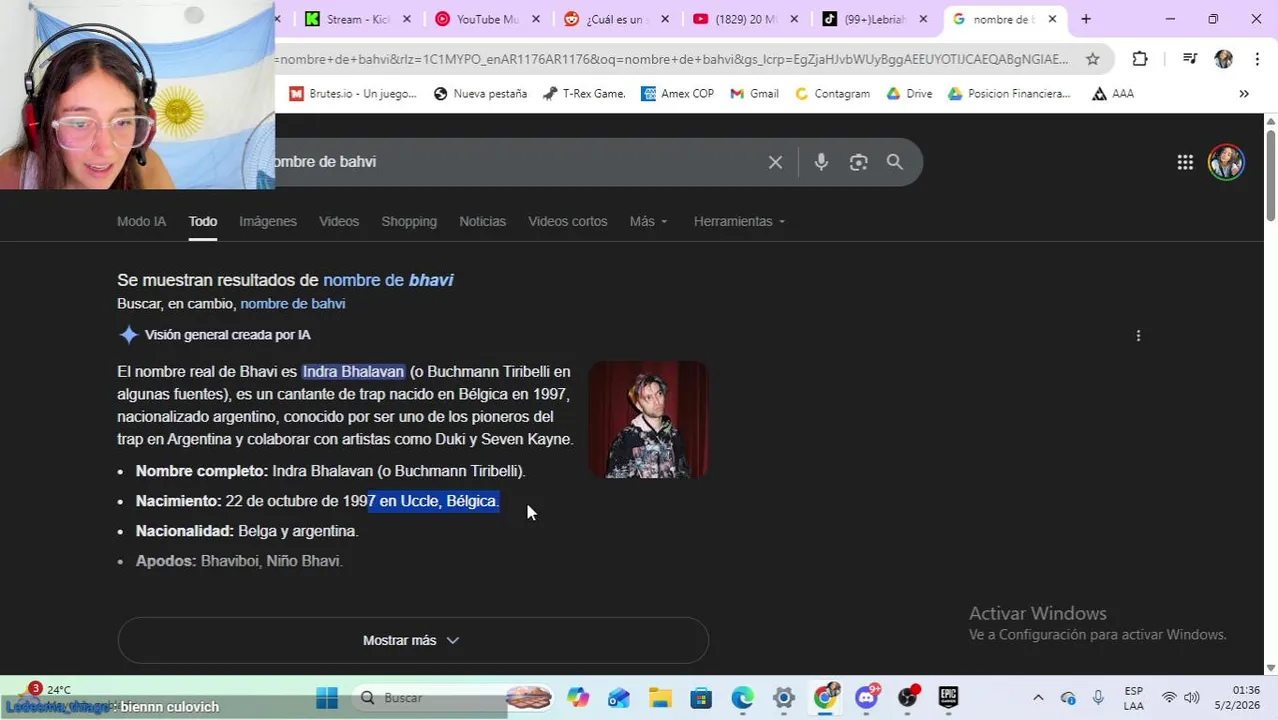Open Chrome media controls icon
This screenshot has width=1278, height=720.
(x=1189, y=59)
